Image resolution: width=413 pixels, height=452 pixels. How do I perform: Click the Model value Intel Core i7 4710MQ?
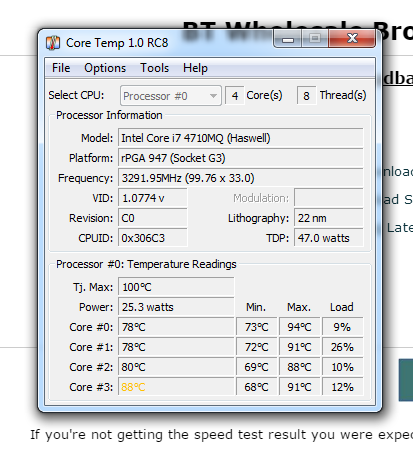241,138
